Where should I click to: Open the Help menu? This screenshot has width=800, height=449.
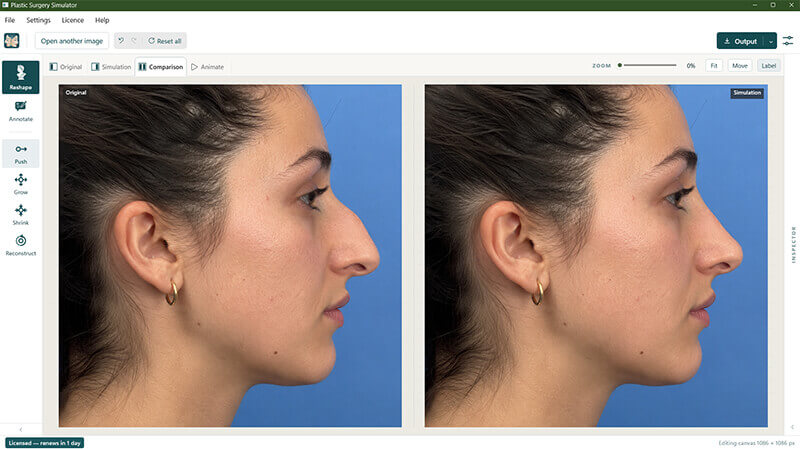point(102,20)
